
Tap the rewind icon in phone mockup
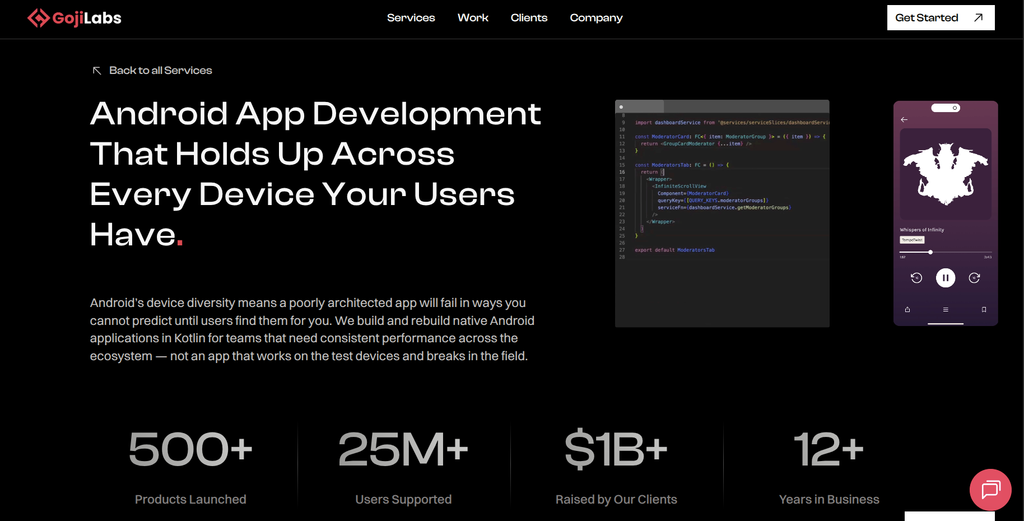(916, 278)
